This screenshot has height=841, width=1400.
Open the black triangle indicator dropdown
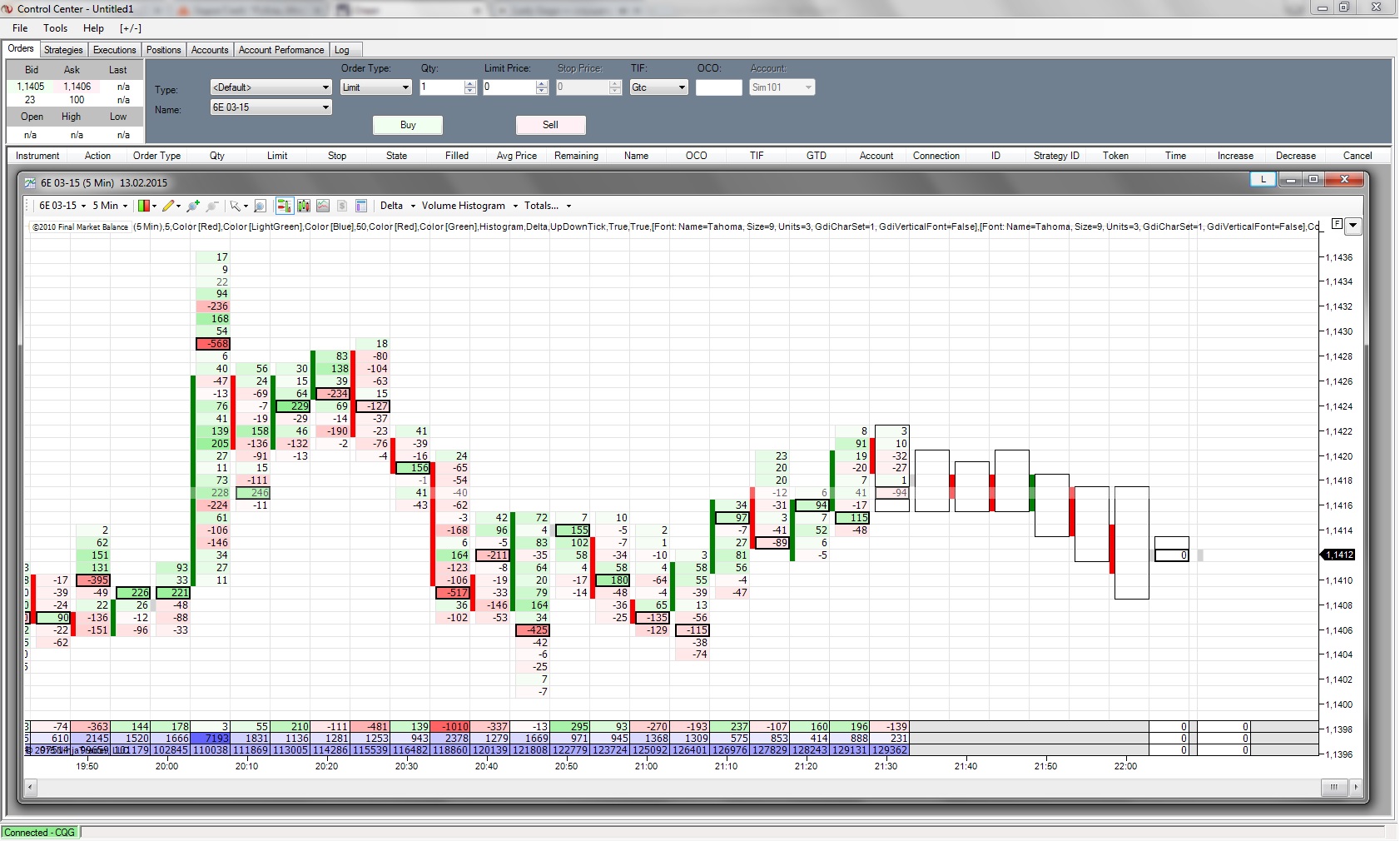coord(1353,226)
